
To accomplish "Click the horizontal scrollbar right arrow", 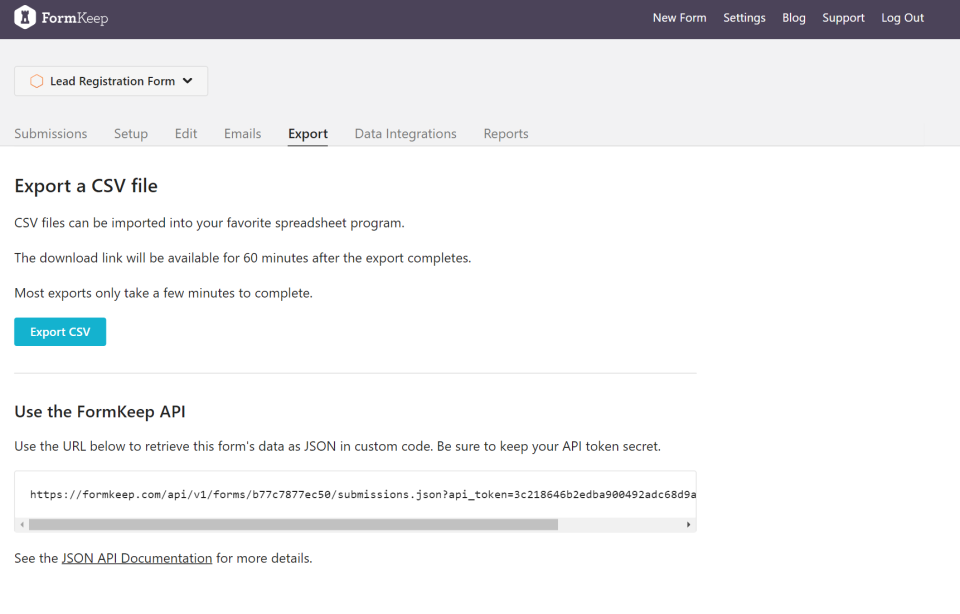I will 688,524.
